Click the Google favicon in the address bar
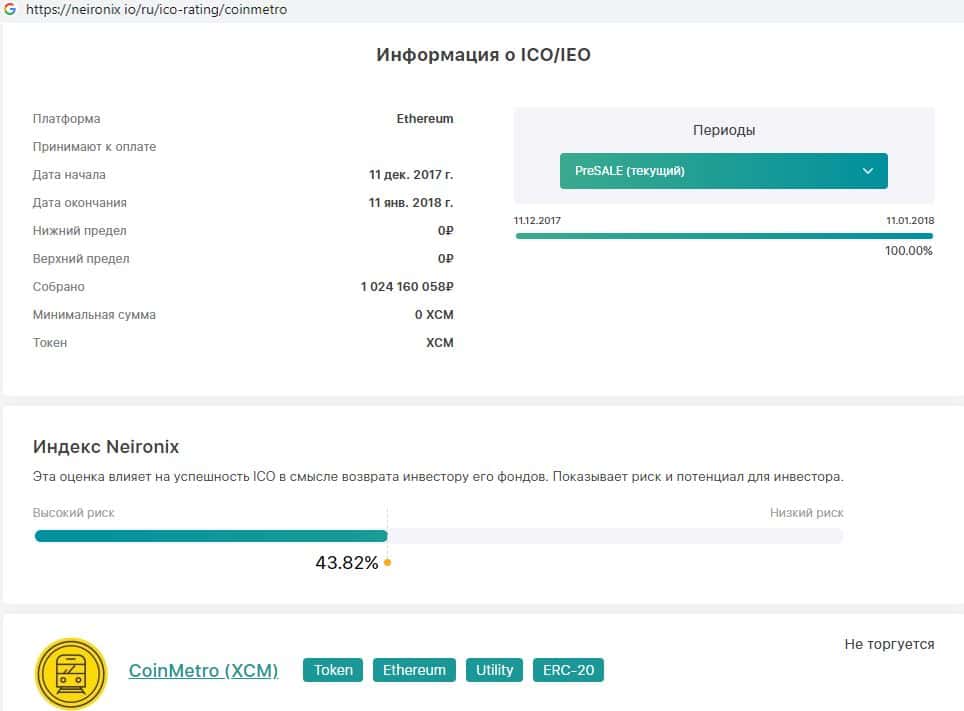Screen dimensions: 964x711 10,9
